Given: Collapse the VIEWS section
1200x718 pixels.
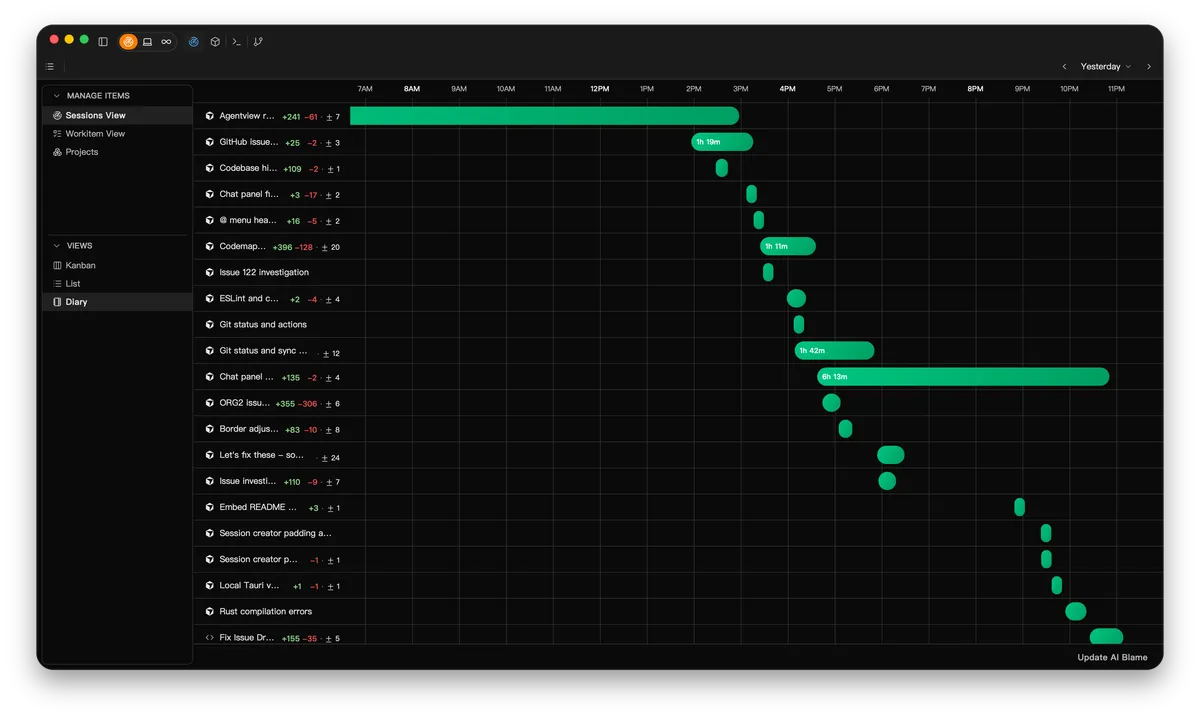Looking at the screenshot, I should coord(57,246).
